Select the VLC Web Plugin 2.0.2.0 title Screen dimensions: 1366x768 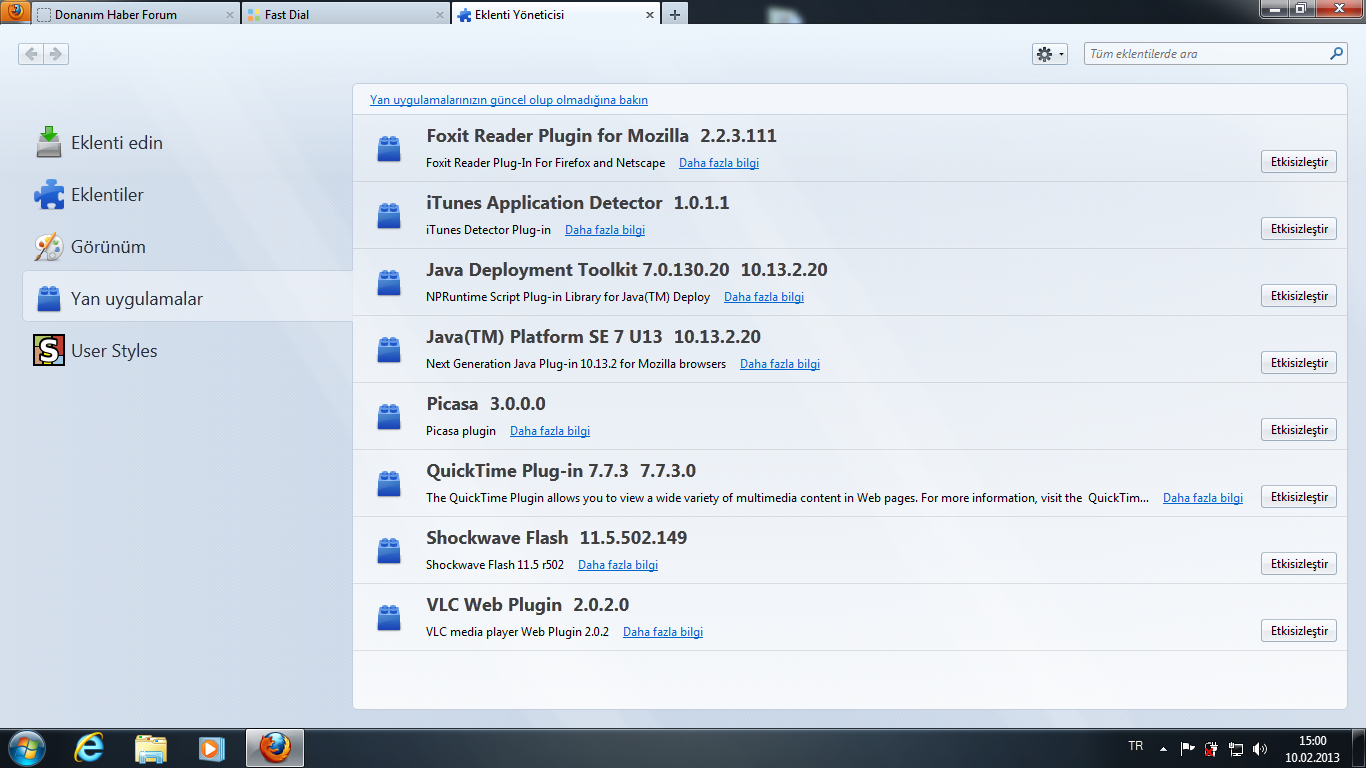point(527,605)
